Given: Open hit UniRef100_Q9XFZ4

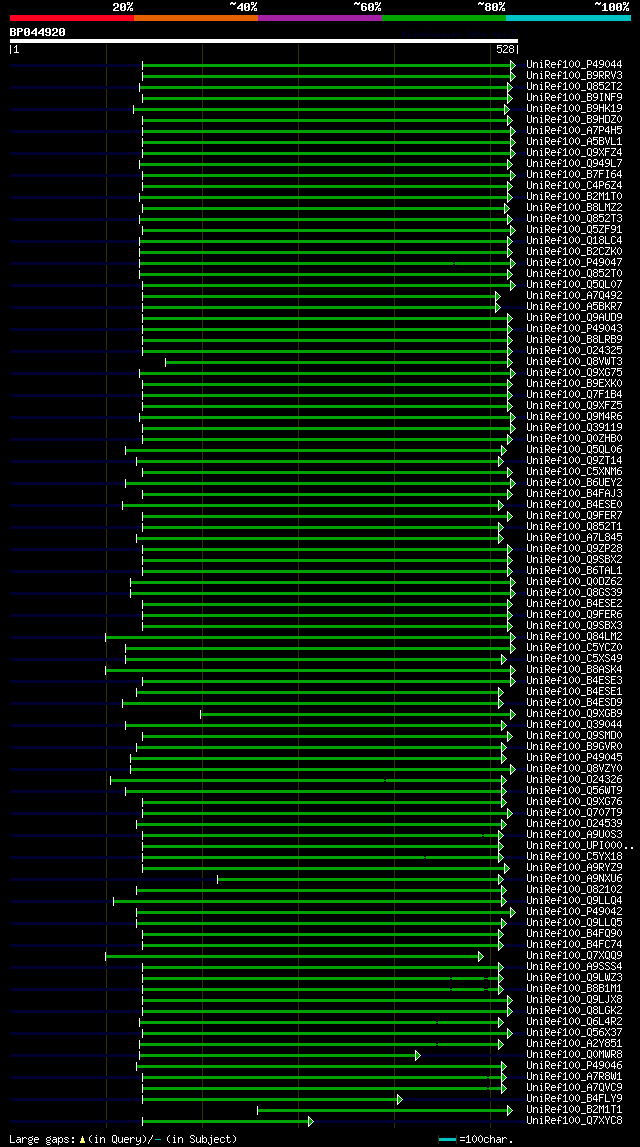Looking at the screenshot, I should (x=574, y=152).
